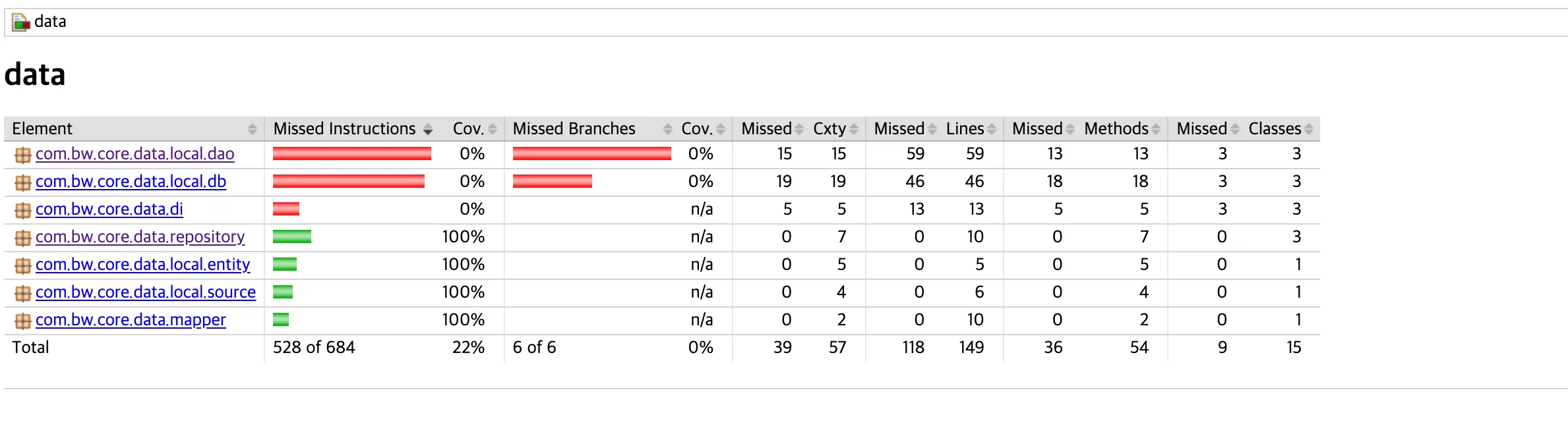Click package icon beside com.bw.core.data.mapper
The width and height of the screenshot is (1568, 440).
(23, 321)
